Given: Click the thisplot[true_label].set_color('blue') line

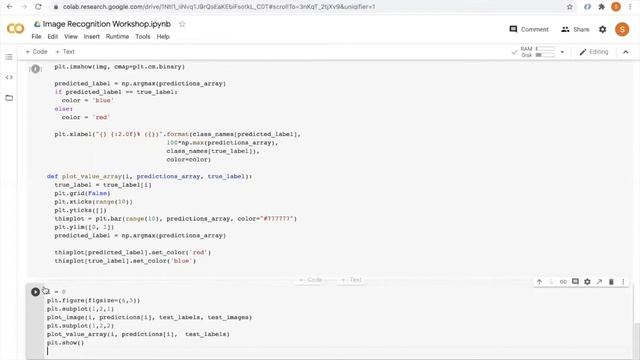Looking at the screenshot, I should click(x=125, y=261).
